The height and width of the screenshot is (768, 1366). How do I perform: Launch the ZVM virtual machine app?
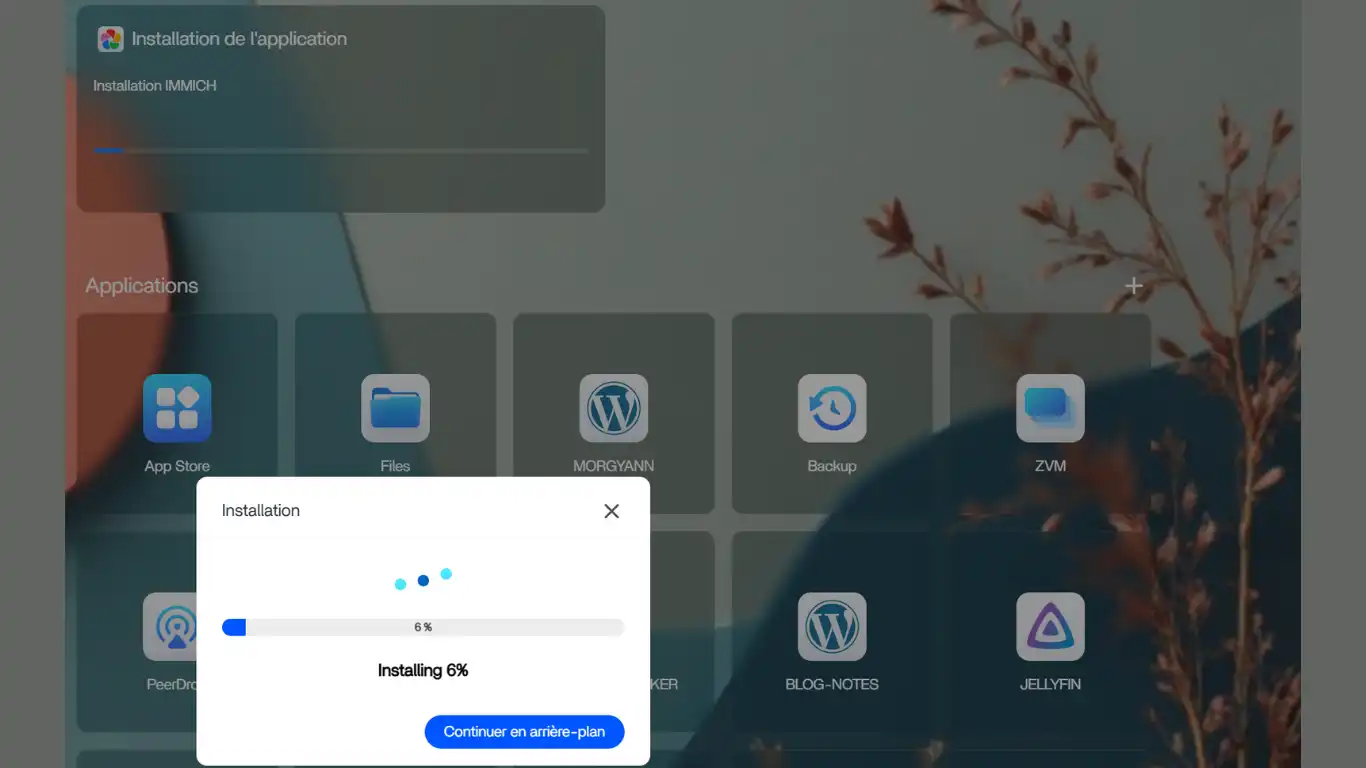(1050, 409)
